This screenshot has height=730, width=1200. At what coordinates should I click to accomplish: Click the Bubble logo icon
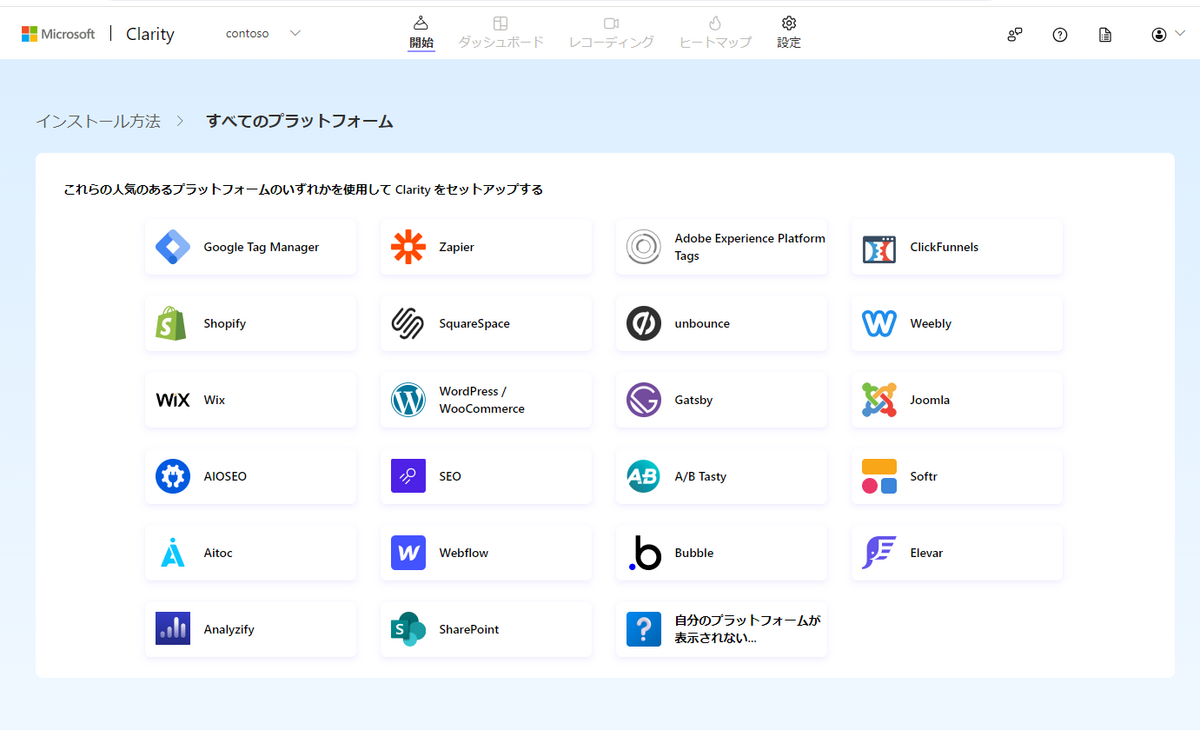coord(645,553)
